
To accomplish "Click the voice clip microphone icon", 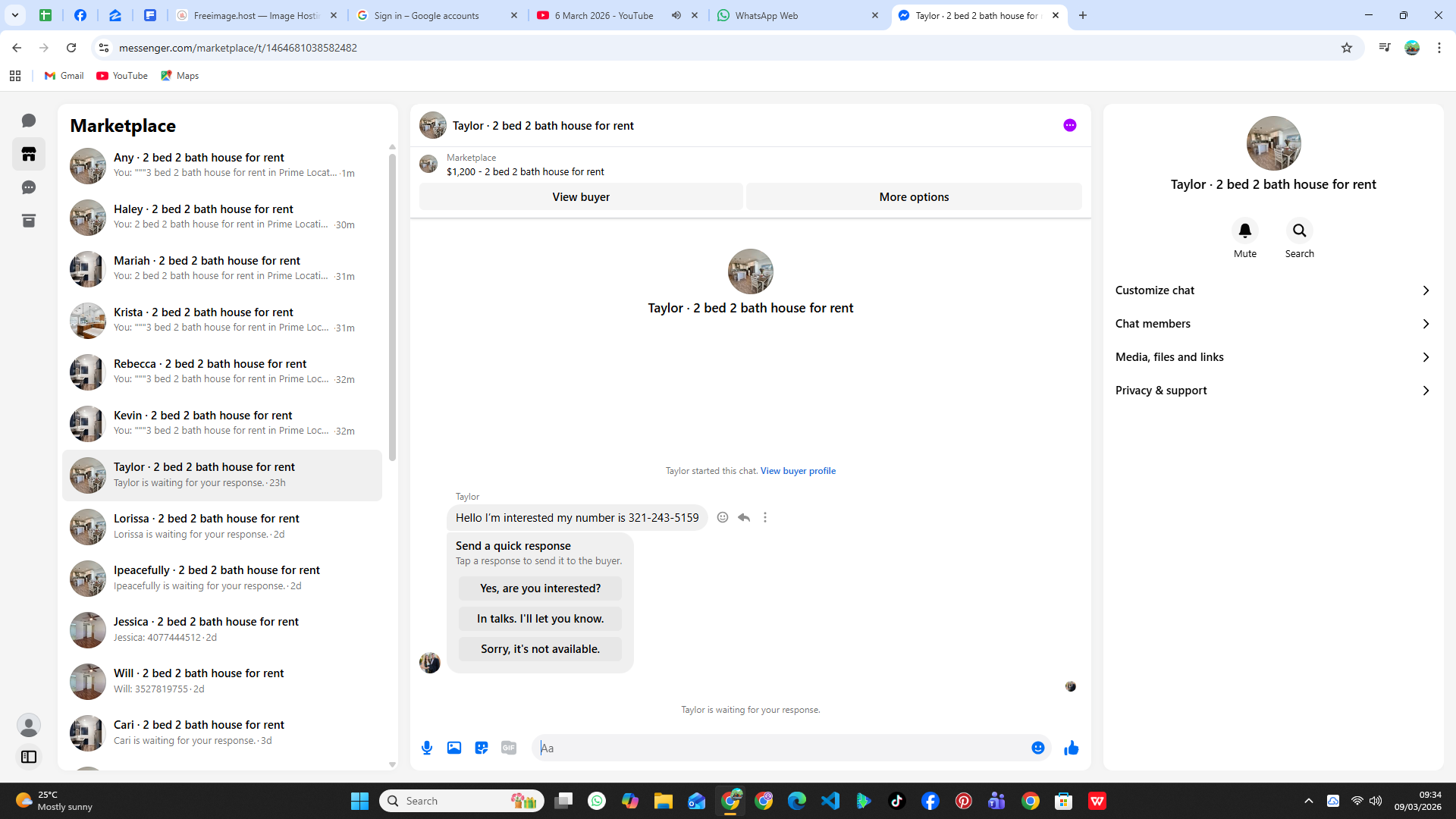I will 427,748.
